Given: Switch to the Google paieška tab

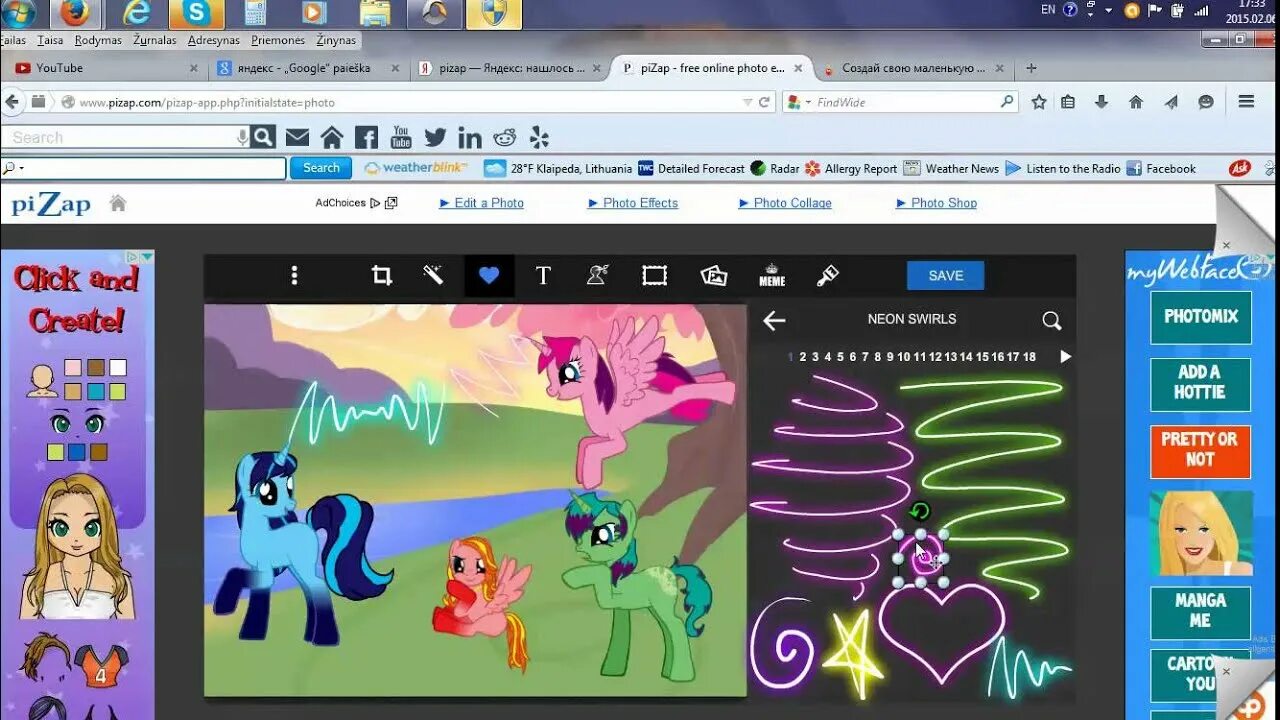Looking at the screenshot, I should [x=308, y=68].
